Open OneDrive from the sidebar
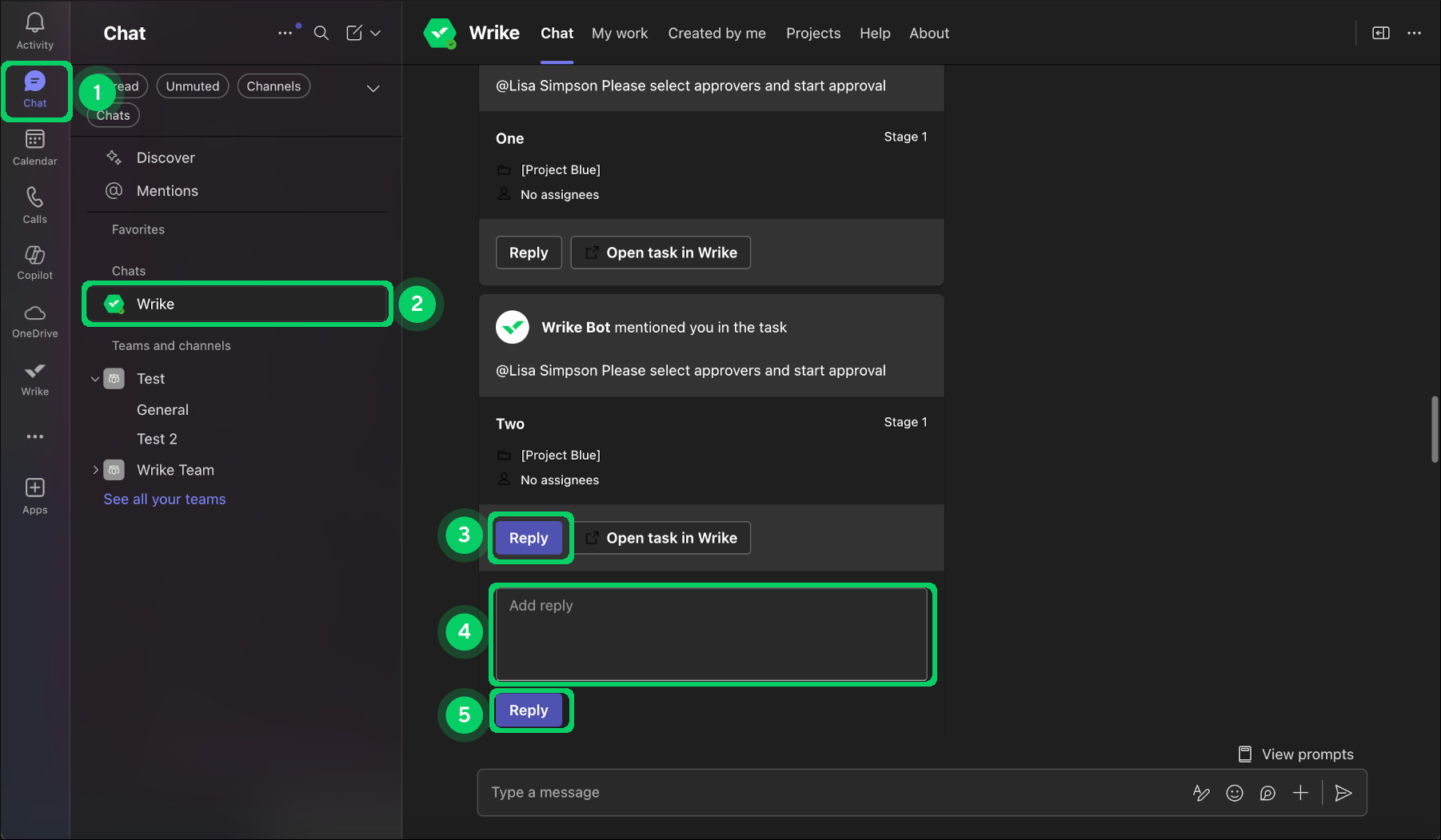Viewport: 1441px width, 840px height. tap(34, 320)
